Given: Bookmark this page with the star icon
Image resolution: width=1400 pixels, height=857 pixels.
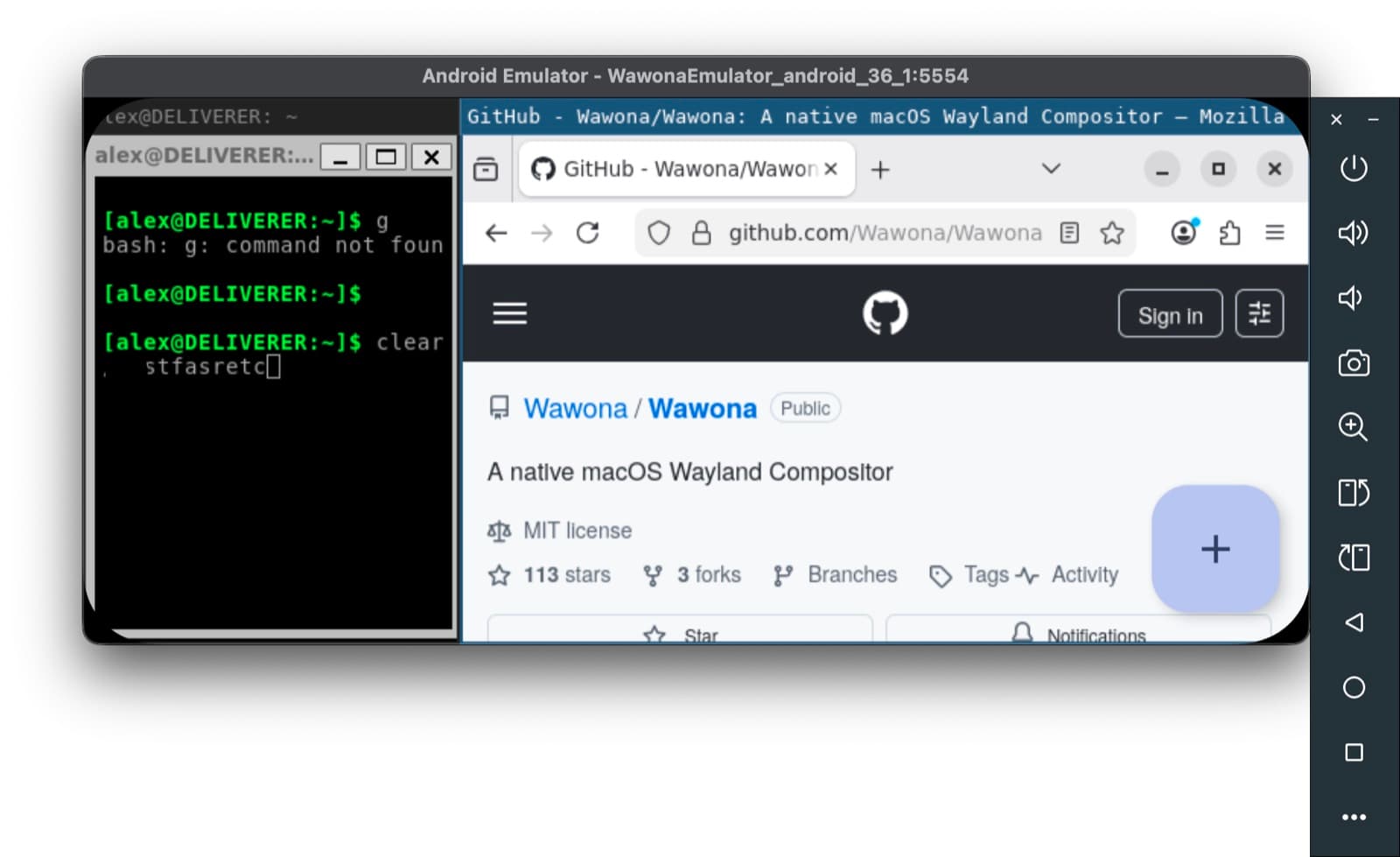Looking at the screenshot, I should pos(1112,233).
